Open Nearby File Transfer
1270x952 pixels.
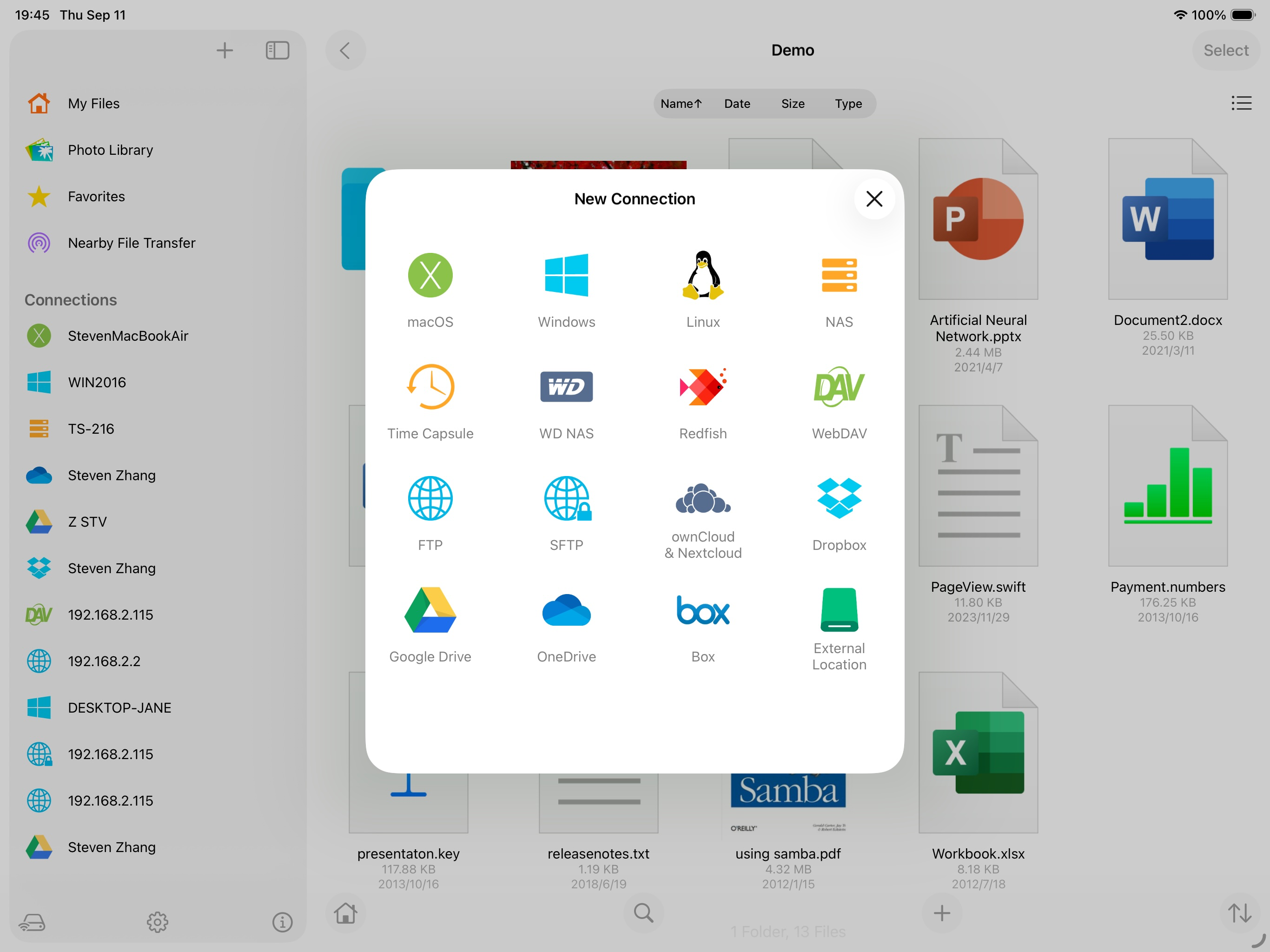pyautogui.click(x=132, y=243)
